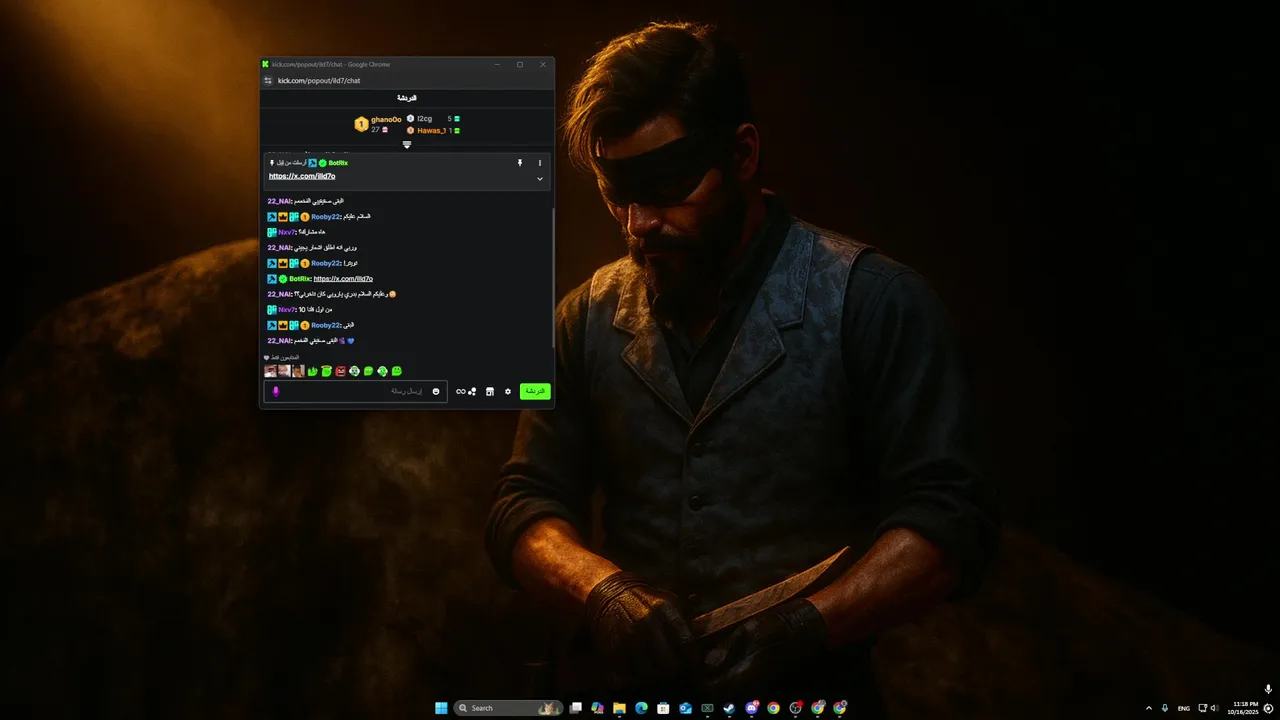Click the three-circles icon left of the shop icon
This screenshot has width=1280, height=720.
coord(472,391)
